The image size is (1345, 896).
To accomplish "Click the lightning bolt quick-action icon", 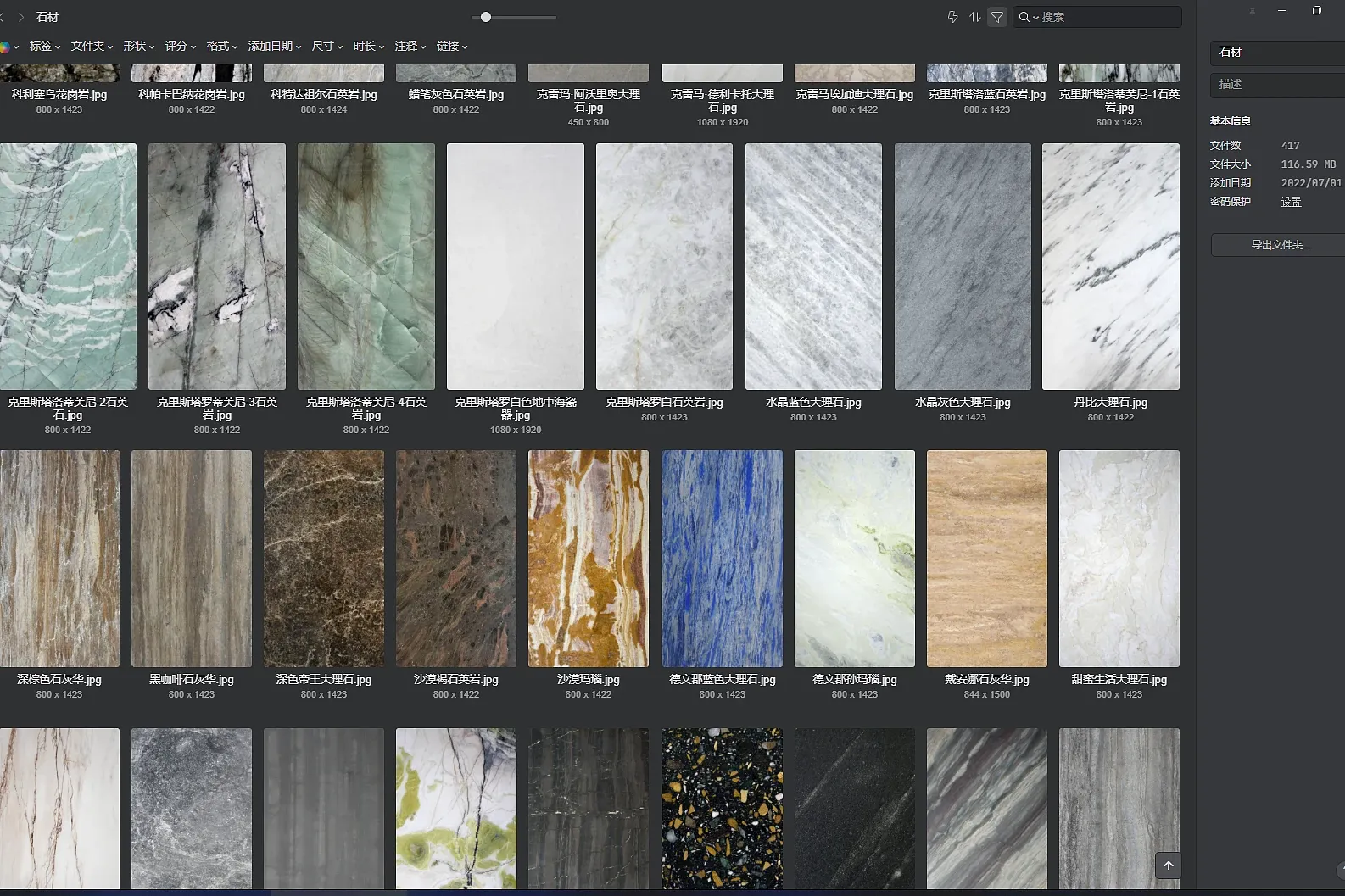I will pos(952,17).
